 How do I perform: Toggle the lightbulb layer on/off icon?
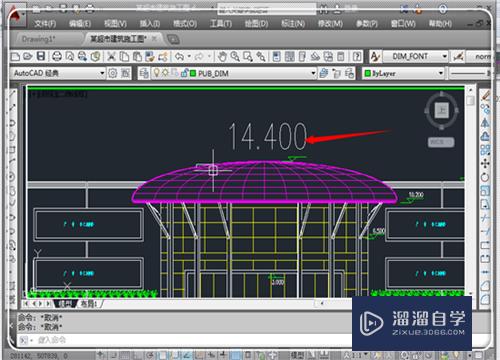[x=156, y=73]
